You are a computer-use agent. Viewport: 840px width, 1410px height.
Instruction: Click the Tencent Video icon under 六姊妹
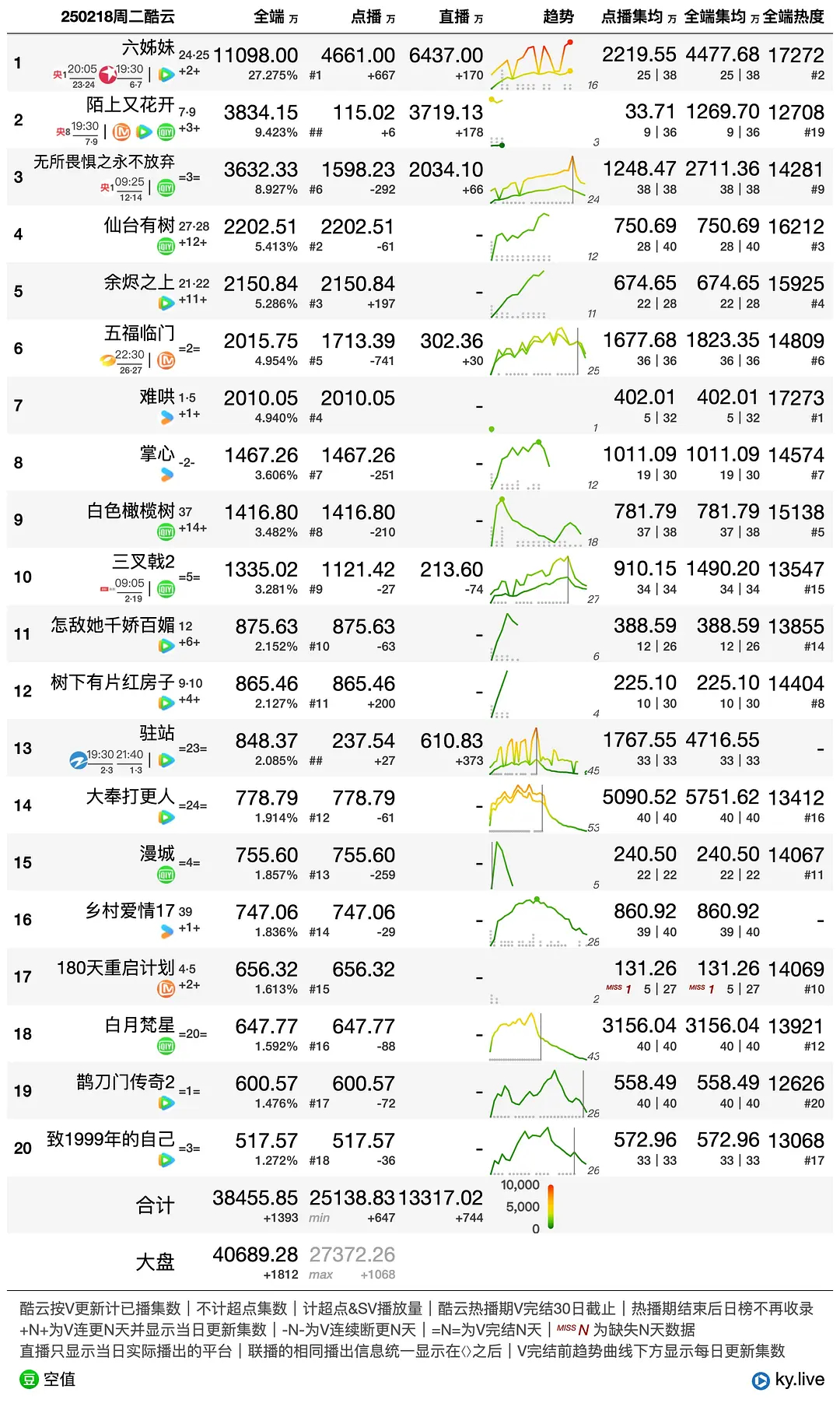166,75
